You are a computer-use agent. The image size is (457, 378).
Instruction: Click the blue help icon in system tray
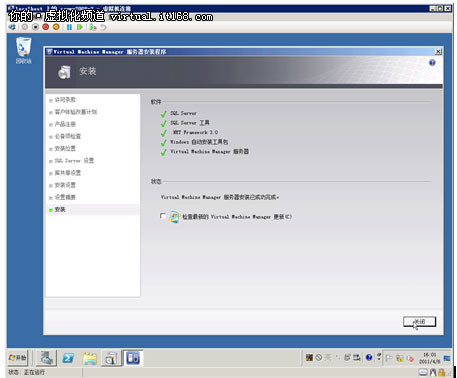coord(369,357)
